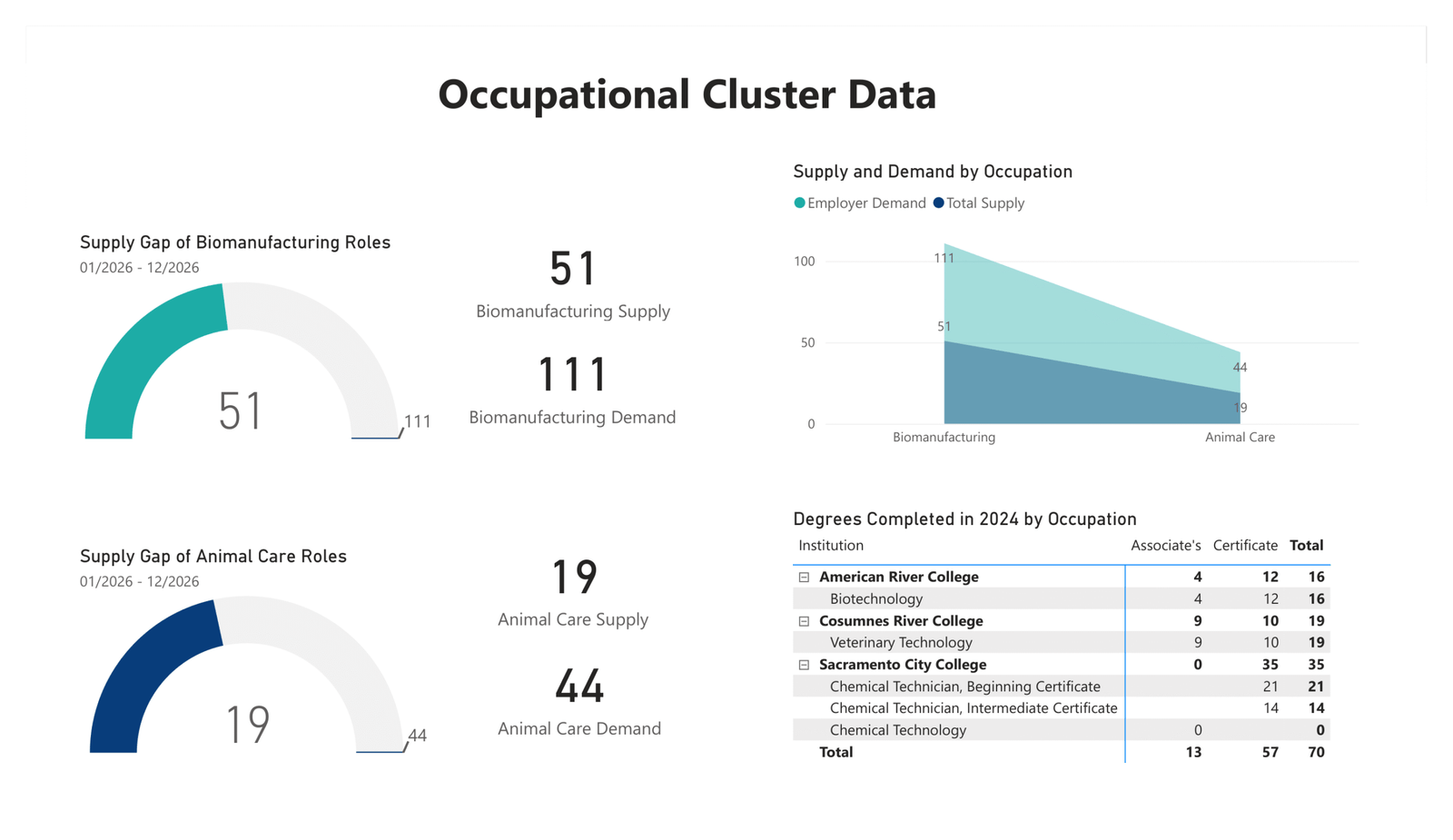
Task: Collapse the Sacramento City College row
Action: pos(804,665)
